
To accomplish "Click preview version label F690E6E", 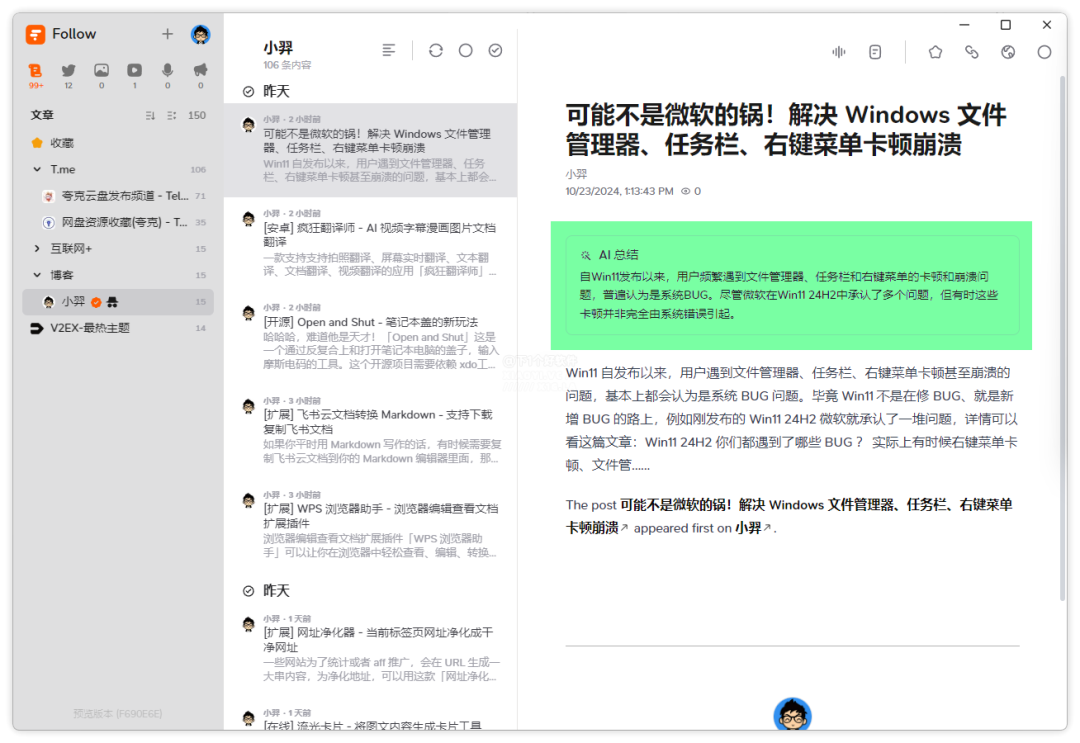I will 118,713.
